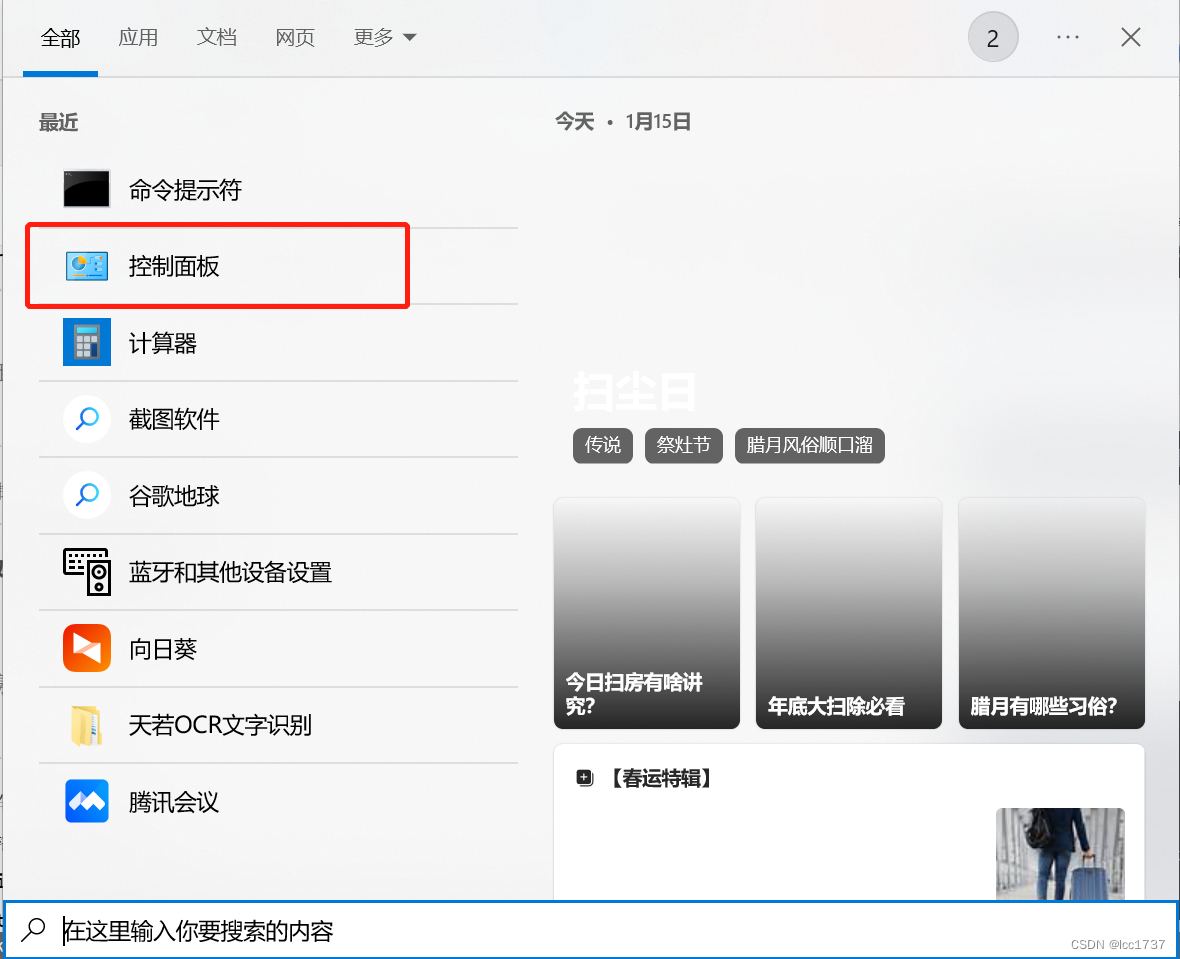Open the 今日扫房有啥讲究 card
This screenshot has width=1180, height=959.
tap(646, 613)
